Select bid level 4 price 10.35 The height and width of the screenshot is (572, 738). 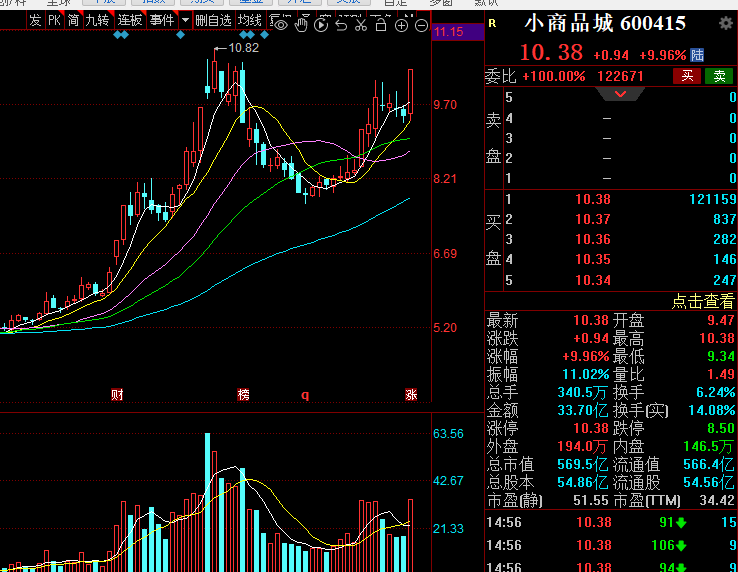tap(593, 259)
